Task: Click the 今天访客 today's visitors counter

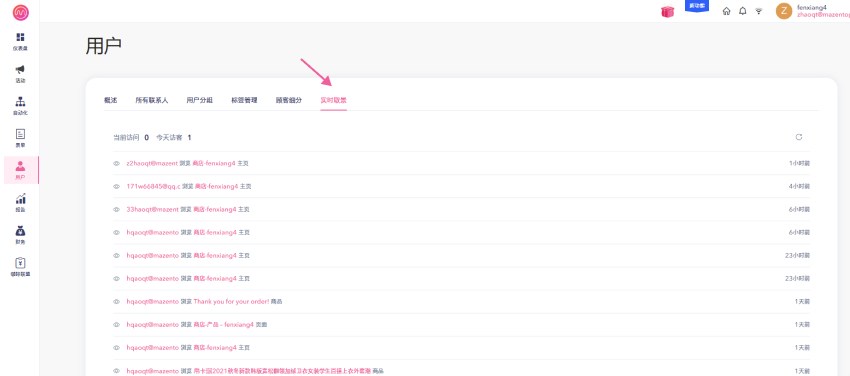Action: [x=173, y=138]
